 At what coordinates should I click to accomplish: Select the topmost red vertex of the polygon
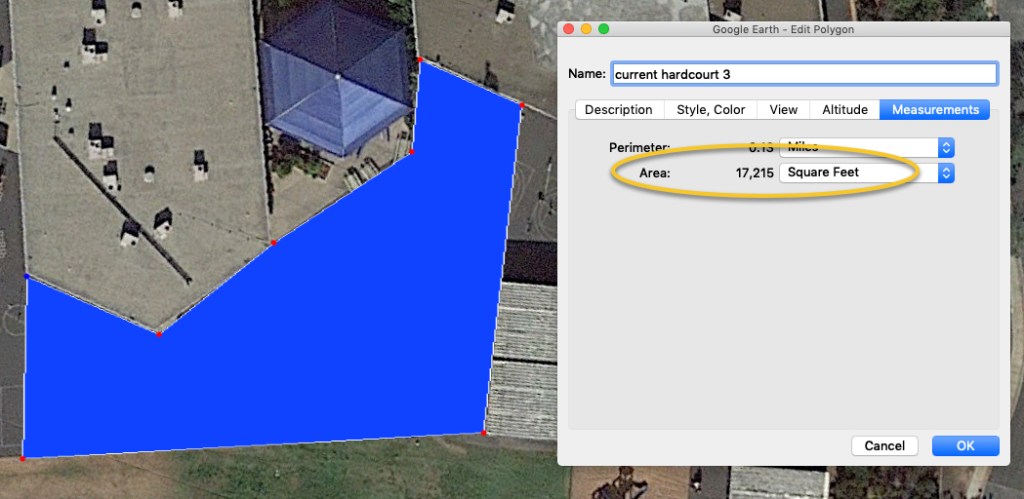[x=420, y=60]
